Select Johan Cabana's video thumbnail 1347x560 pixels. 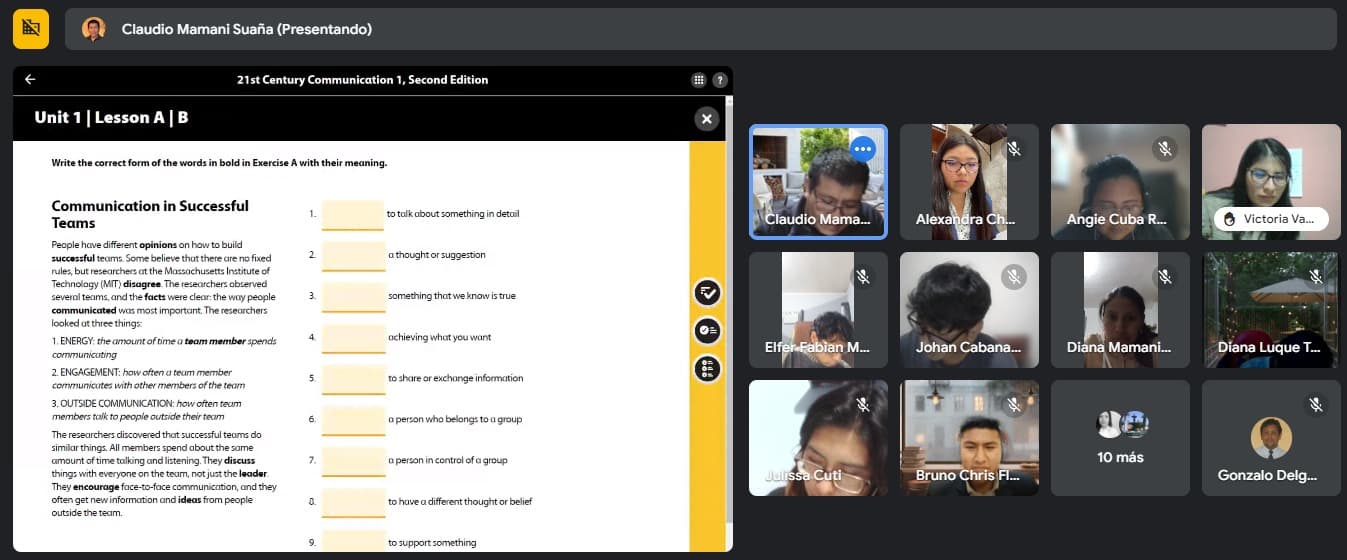click(x=969, y=310)
